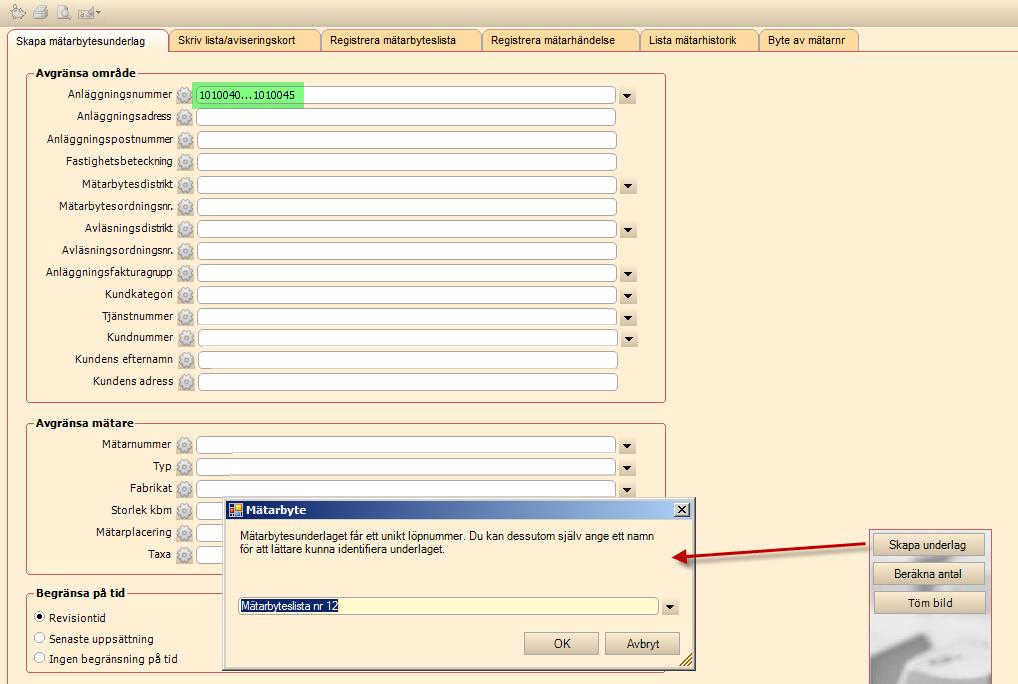Click the Mätarbyteslista nr 12 name field
The height and width of the screenshot is (684, 1018).
[449, 606]
